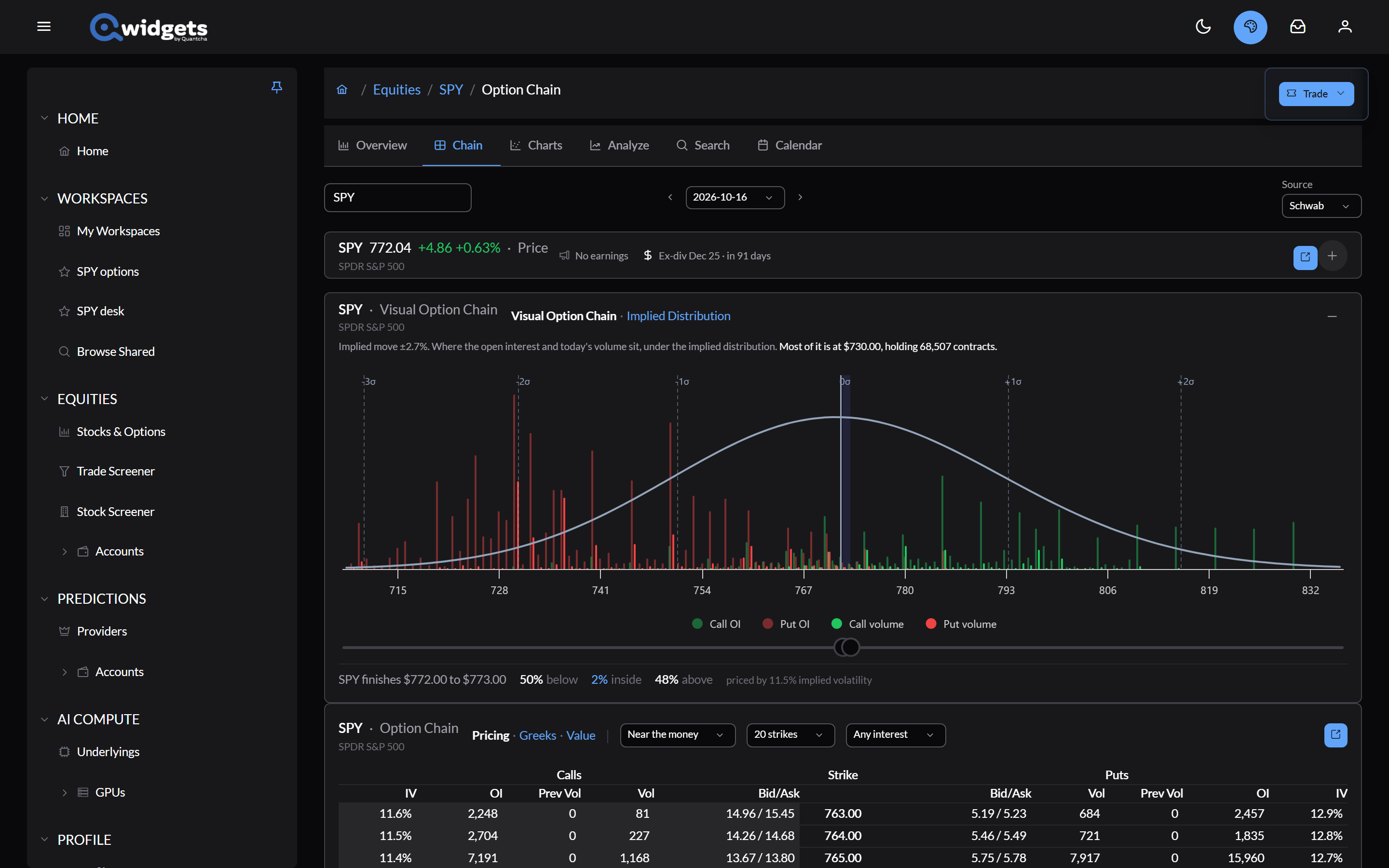Click strike 764.00 cell
The height and width of the screenshot is (868, 1389).
(843, 836)
